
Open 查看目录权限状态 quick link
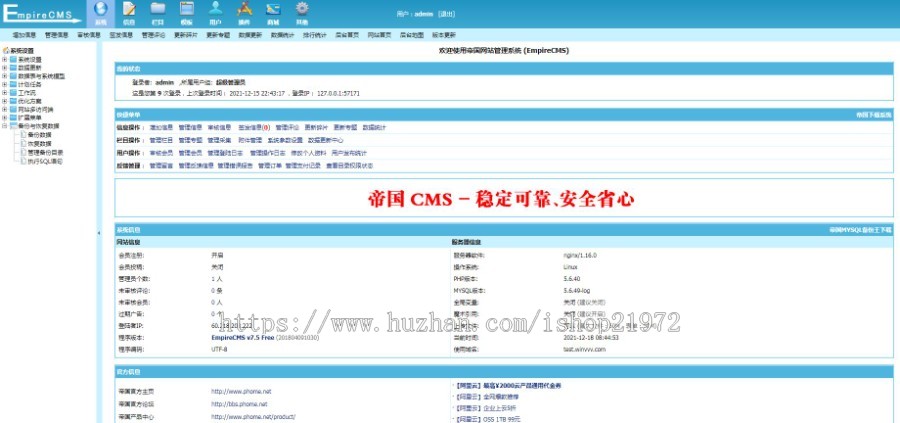(x=350, y=166)
